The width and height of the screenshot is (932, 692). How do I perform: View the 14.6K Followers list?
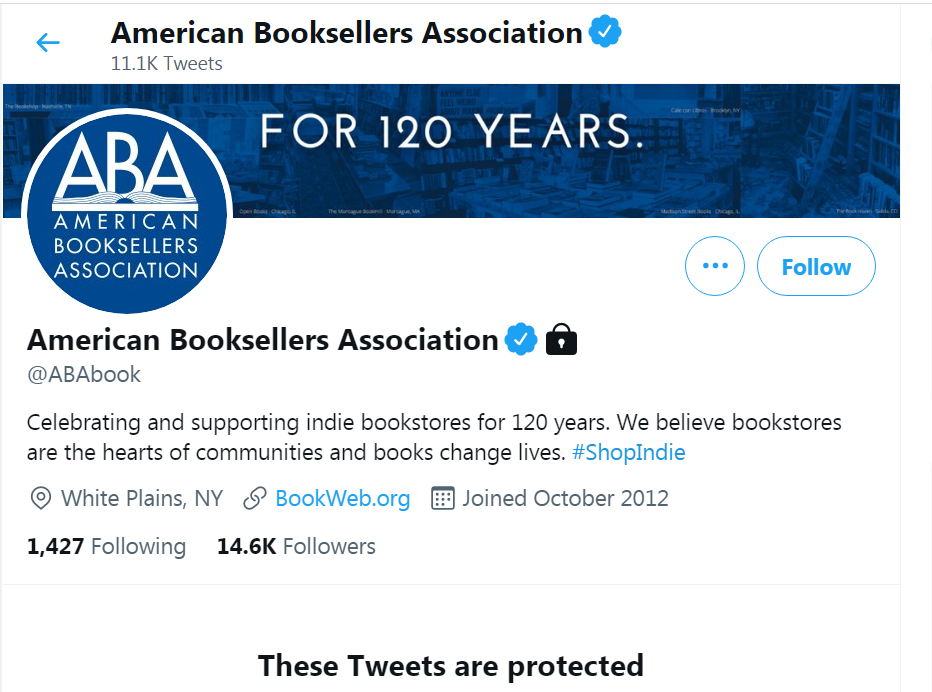click(296, 546)
